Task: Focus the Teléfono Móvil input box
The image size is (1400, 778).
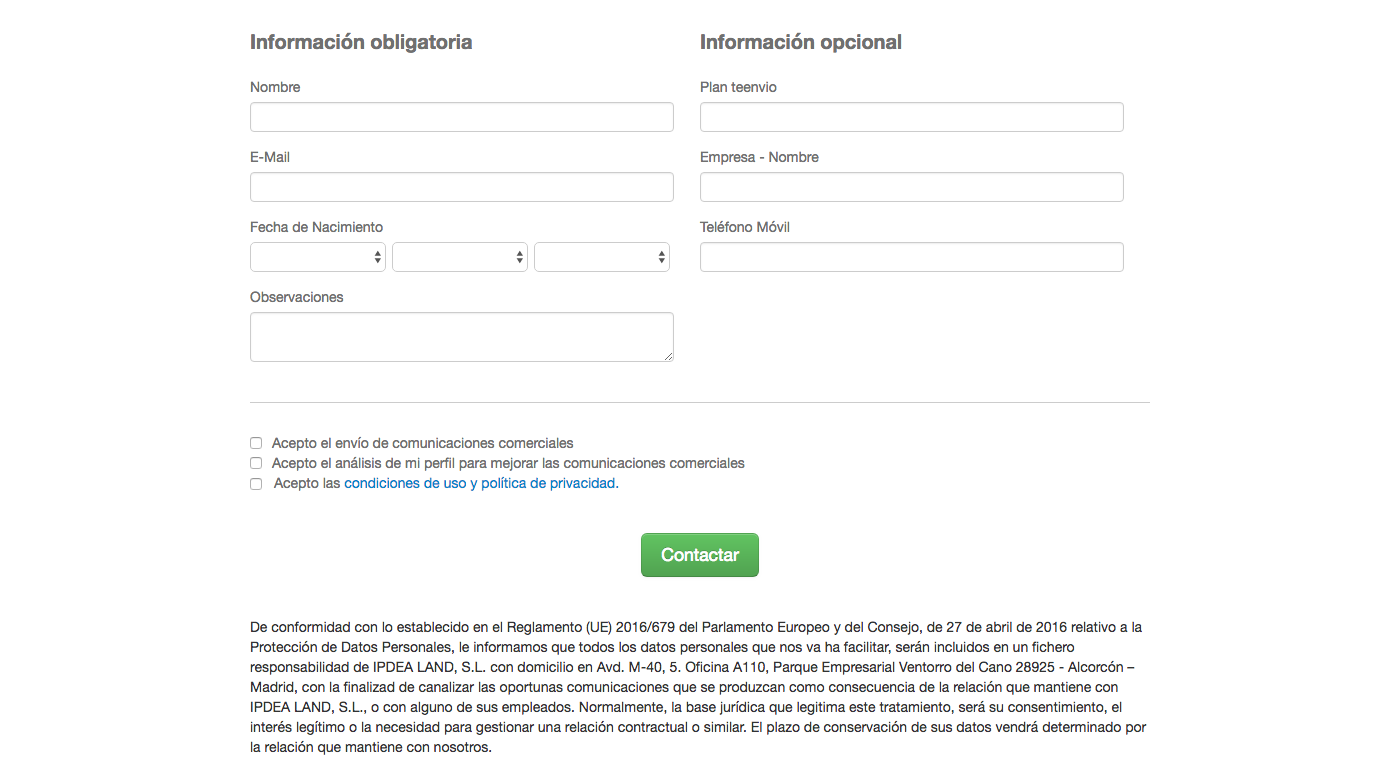Action: click(911, 257)
